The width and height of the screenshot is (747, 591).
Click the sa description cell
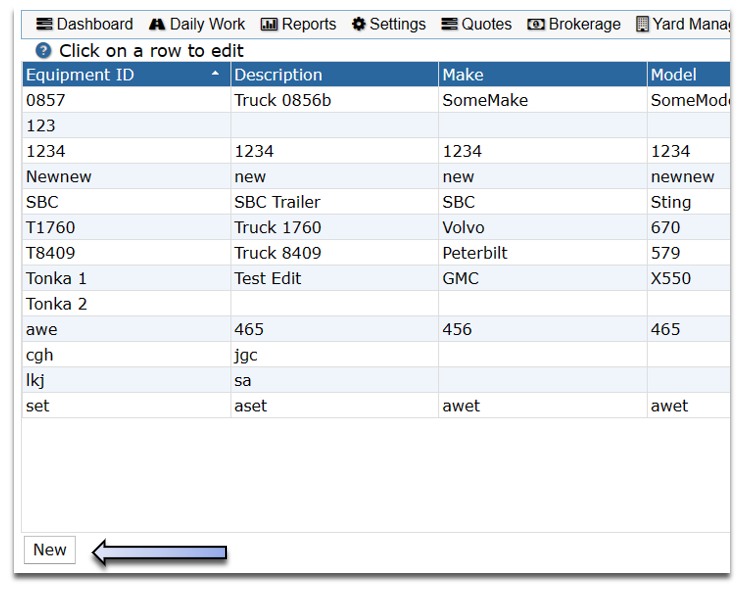(x=334, y=381)
